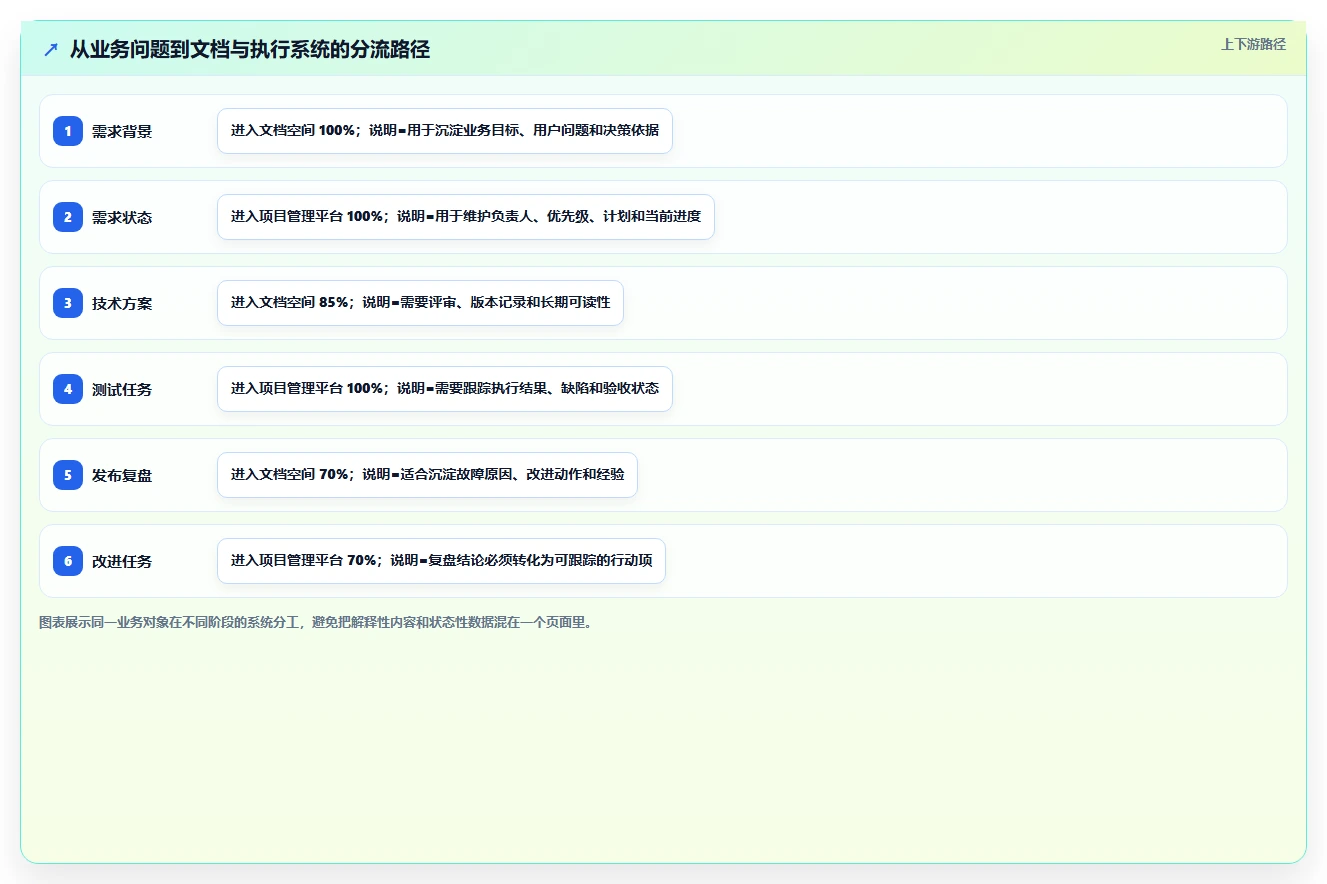Click the 需求背景 step label
Image resolution: width=1327 pixels, height=884 pixels.
click(122, 131)
